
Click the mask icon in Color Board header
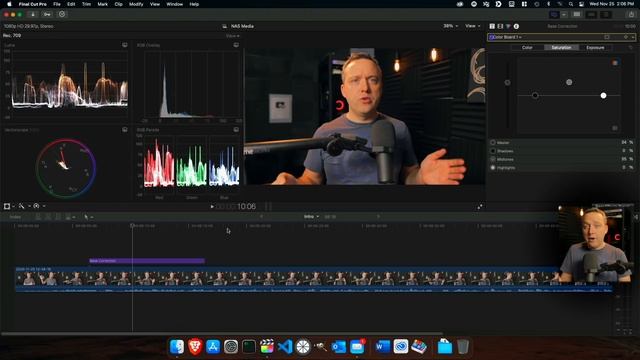607,37
